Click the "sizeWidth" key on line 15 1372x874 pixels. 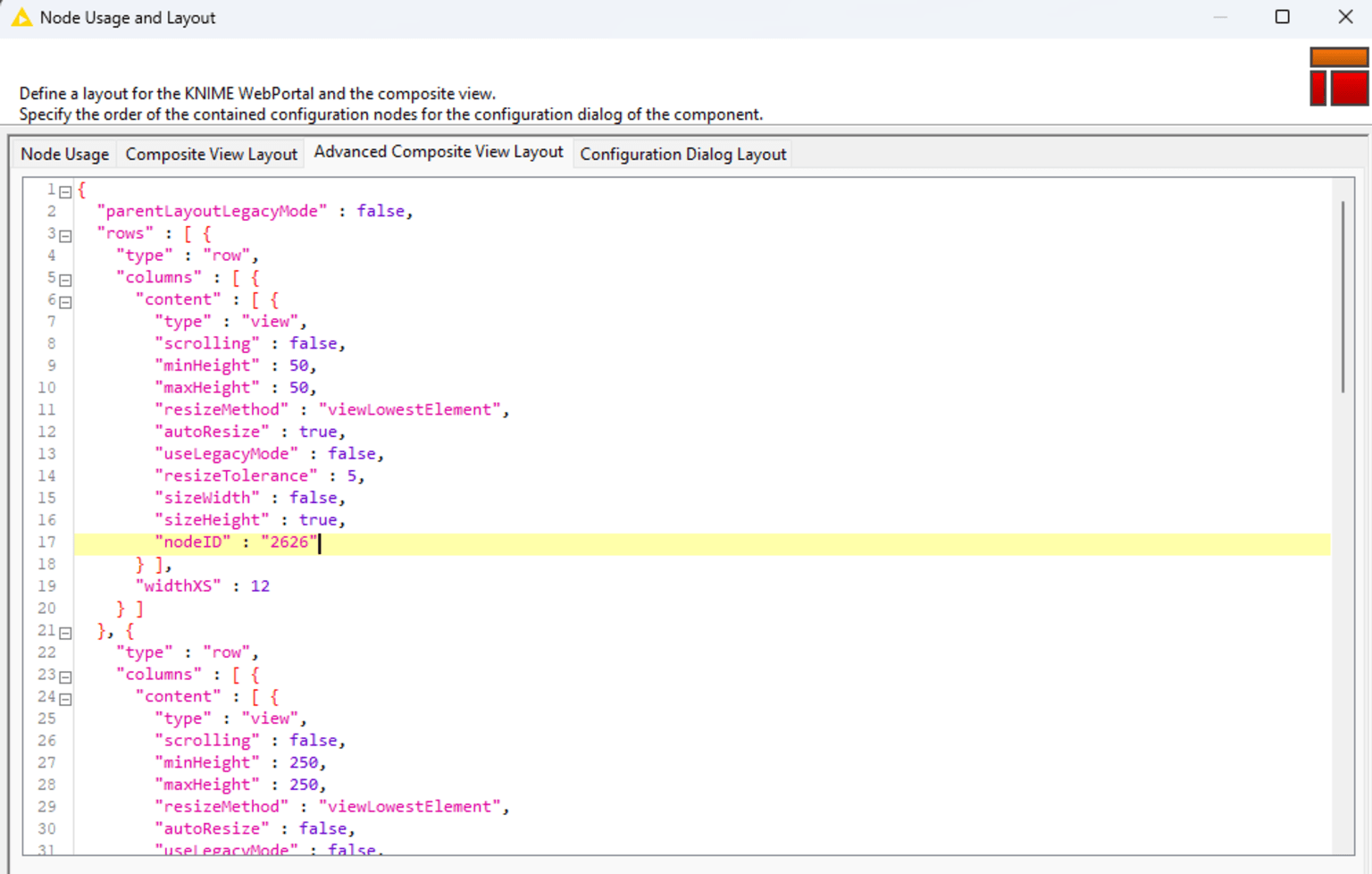(207, 498)
